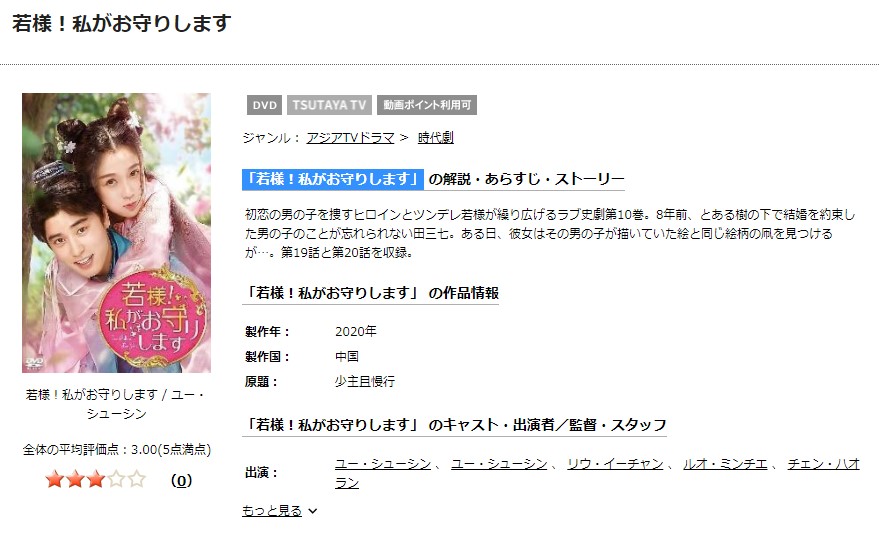The image size is (879, 545).
Task: Select the second rating star
Action: (x=75, y=479)
